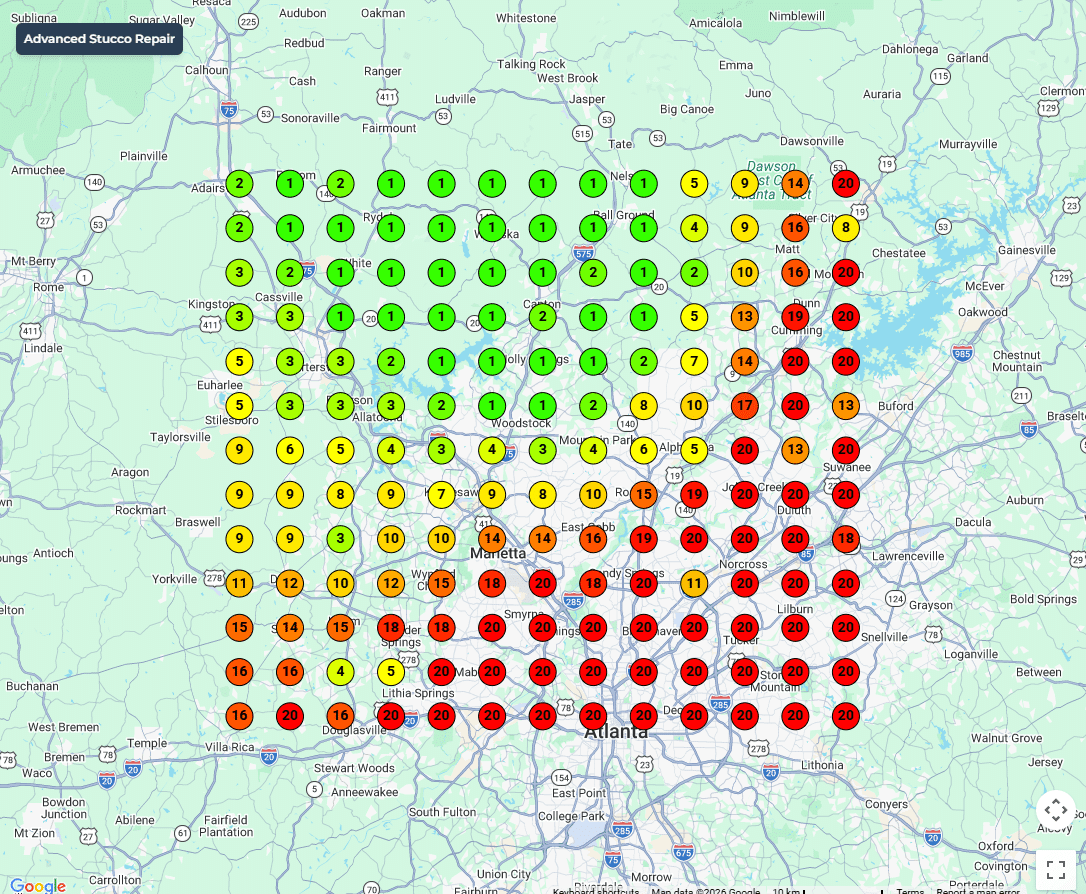This screenshot has width=1086, height=894.
Task: Click the rank 6 marker near Alpharetta
Action: point(643,450)
